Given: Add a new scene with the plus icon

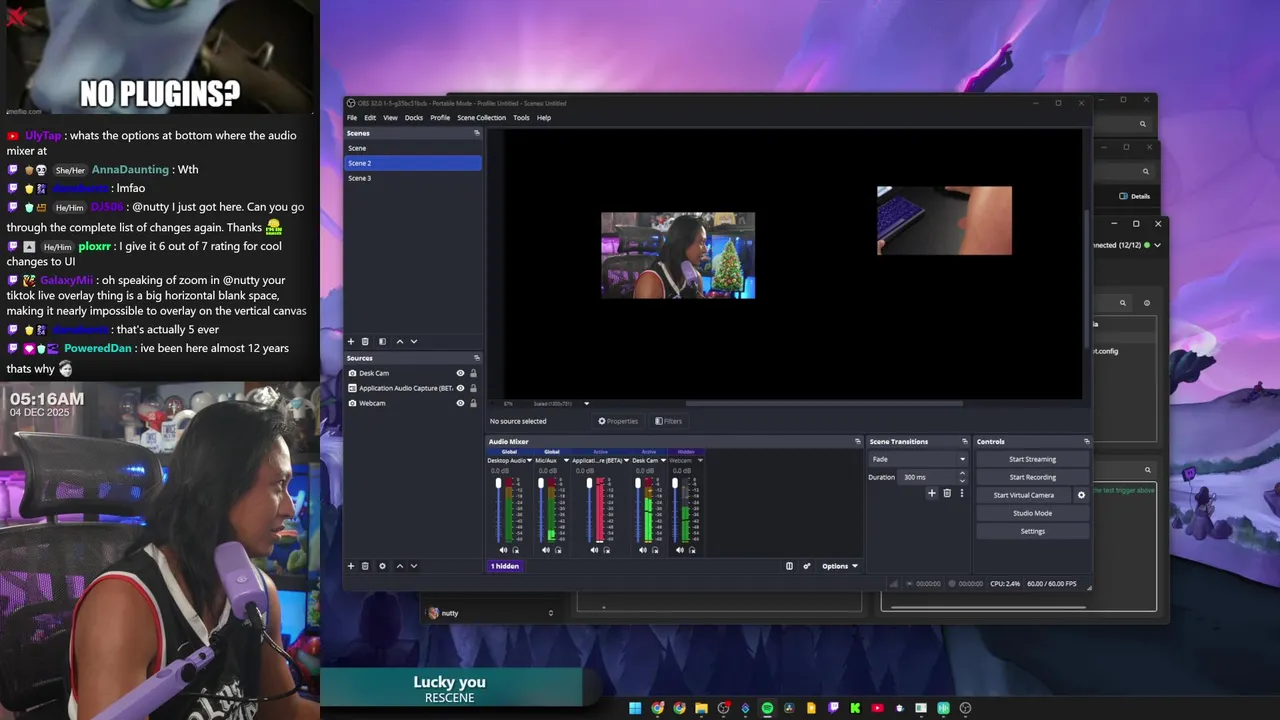Looking at the screenshot, I should (351, 342).
